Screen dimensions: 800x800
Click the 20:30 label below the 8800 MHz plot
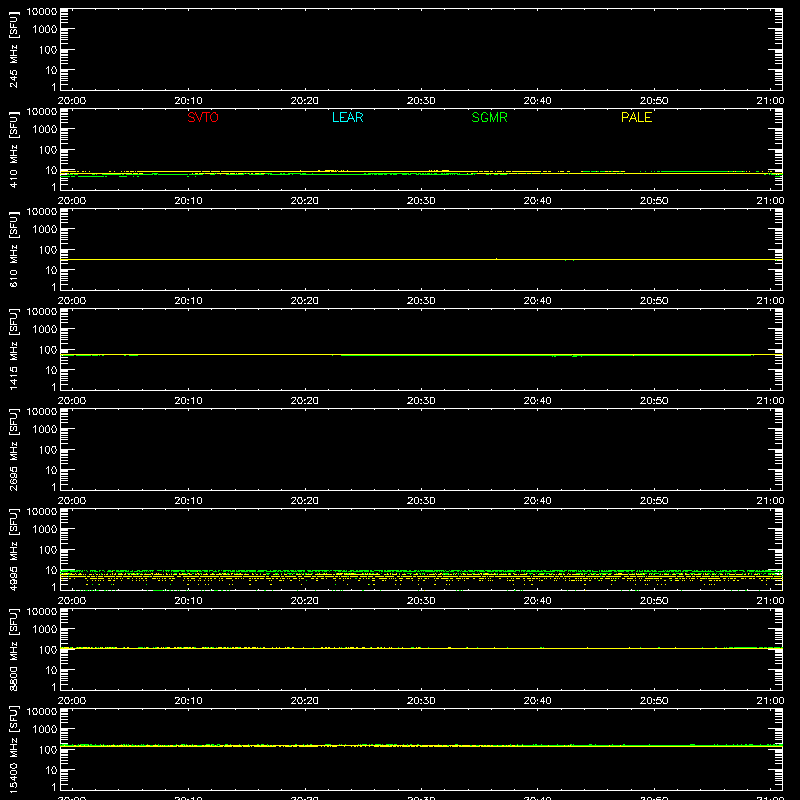[421, 701]
